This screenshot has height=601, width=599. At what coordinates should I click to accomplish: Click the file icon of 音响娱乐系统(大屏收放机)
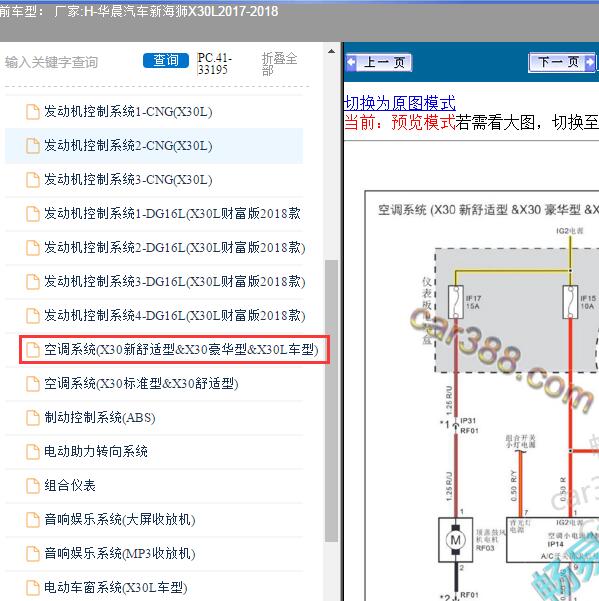click(33, 520)
